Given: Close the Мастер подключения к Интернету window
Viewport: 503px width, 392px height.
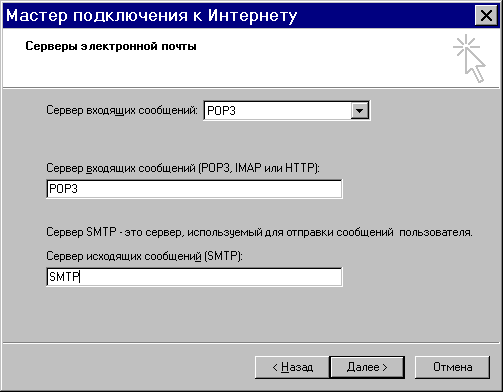Looking at the screenshot, I should click(486, 15).
